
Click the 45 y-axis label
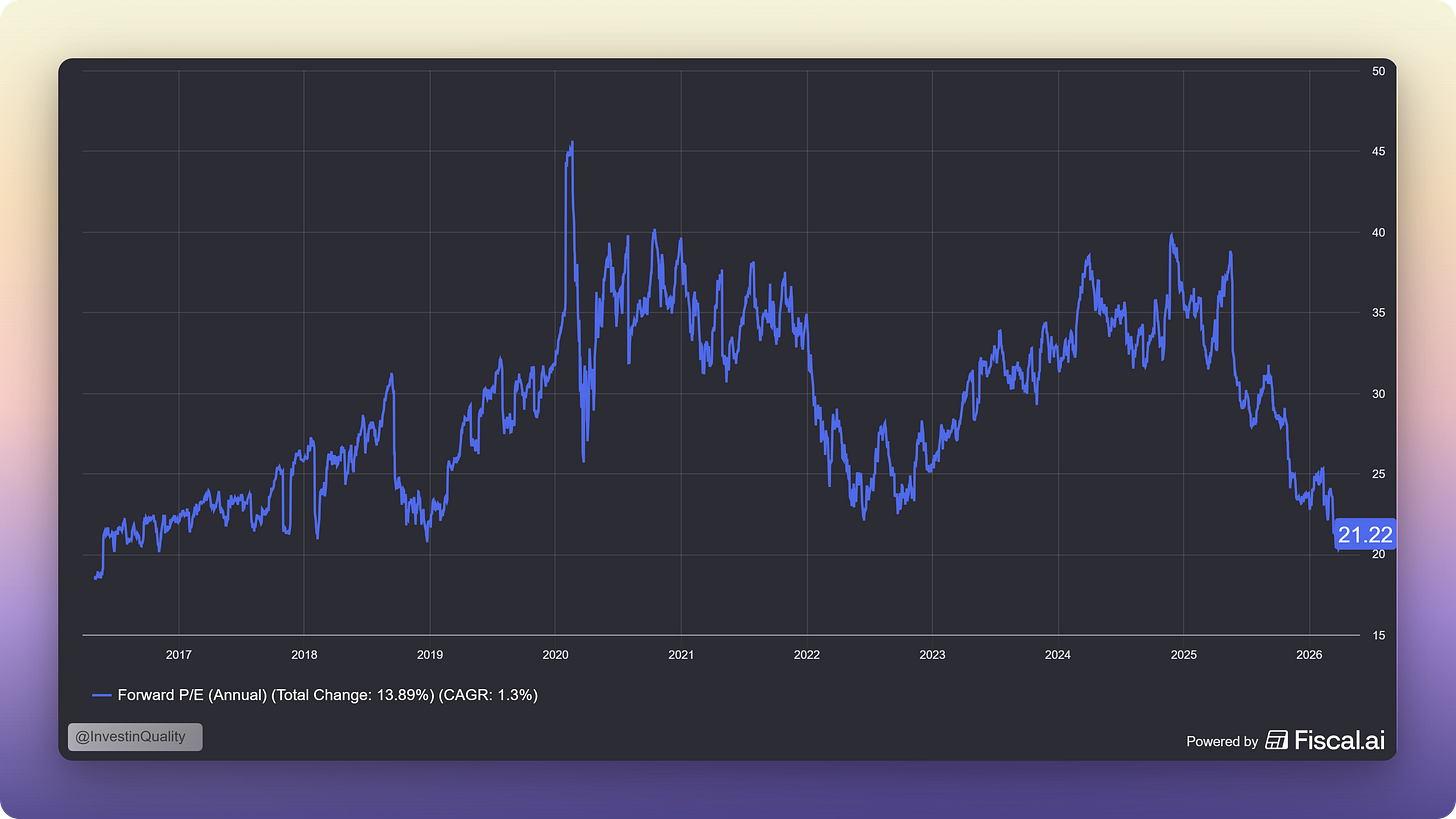point(1379,152)
